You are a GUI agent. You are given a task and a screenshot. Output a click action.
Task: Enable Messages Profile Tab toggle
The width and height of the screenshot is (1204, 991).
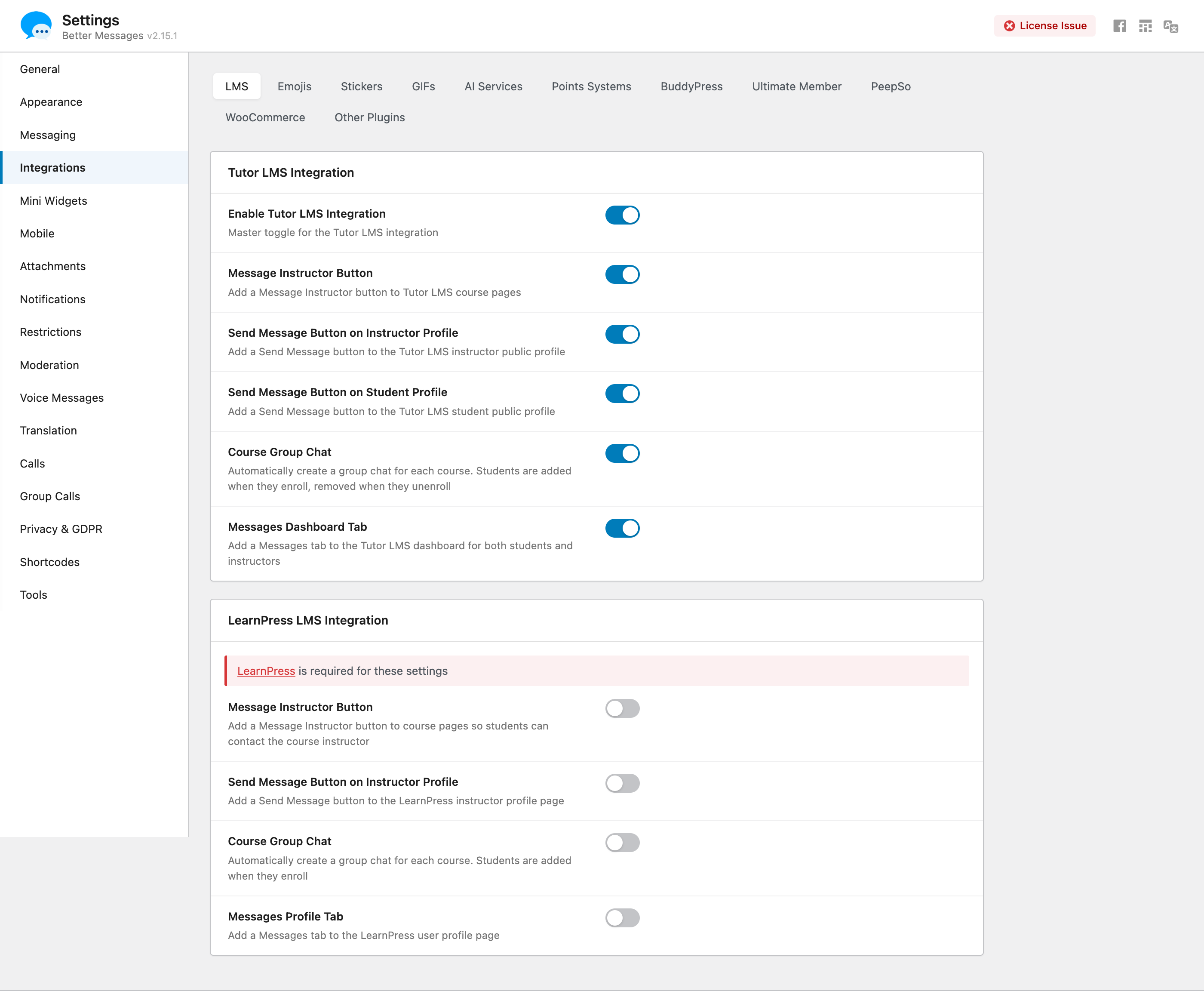[x=623, y=918]
